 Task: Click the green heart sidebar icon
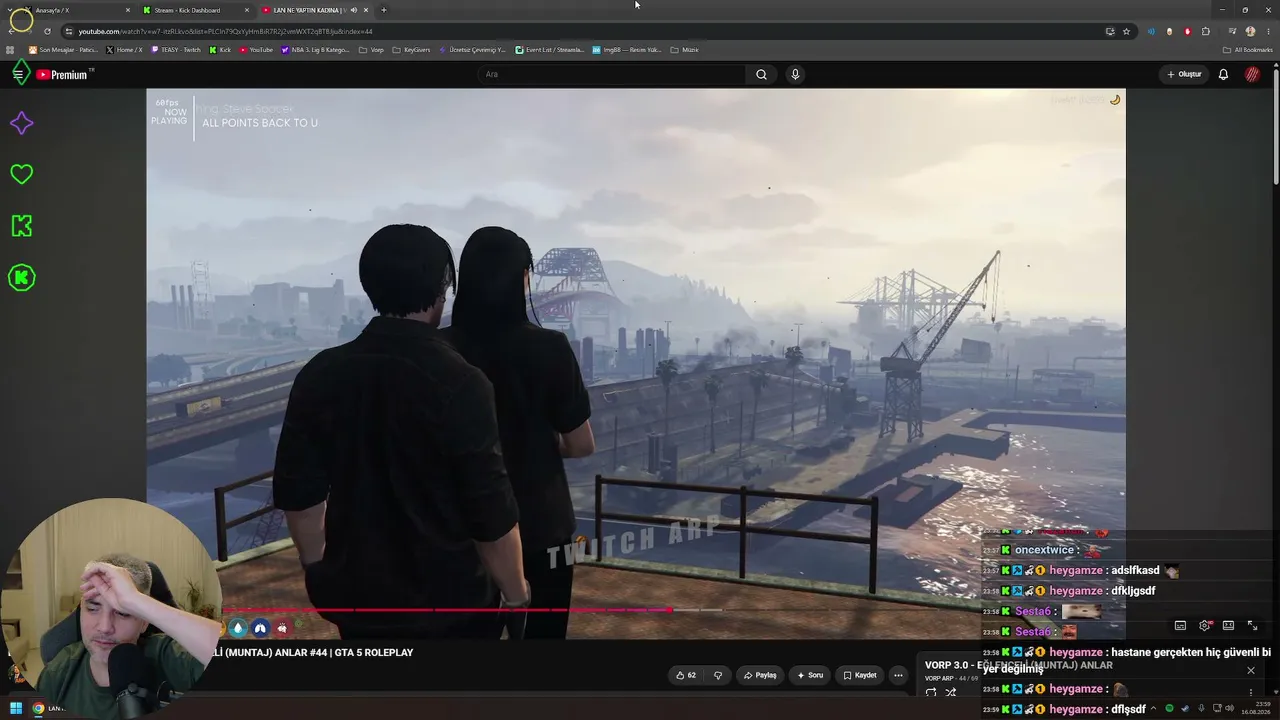tap(21, 174)
